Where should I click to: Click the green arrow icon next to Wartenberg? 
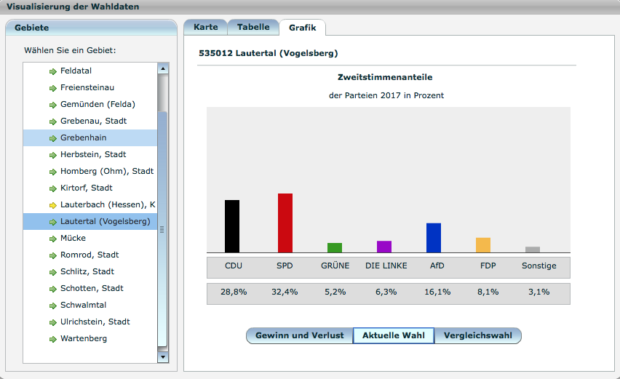(53, 339)
